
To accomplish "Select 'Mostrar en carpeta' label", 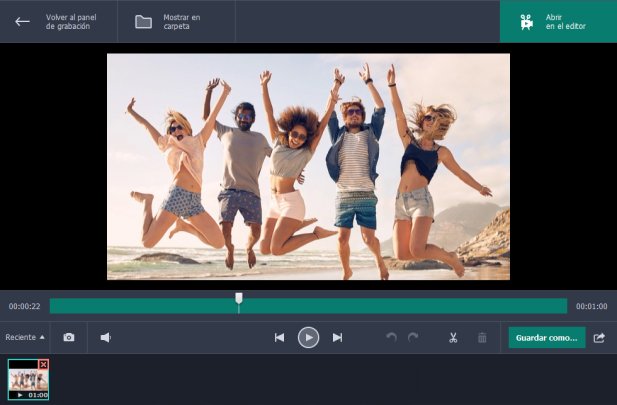I will [181, 22].
